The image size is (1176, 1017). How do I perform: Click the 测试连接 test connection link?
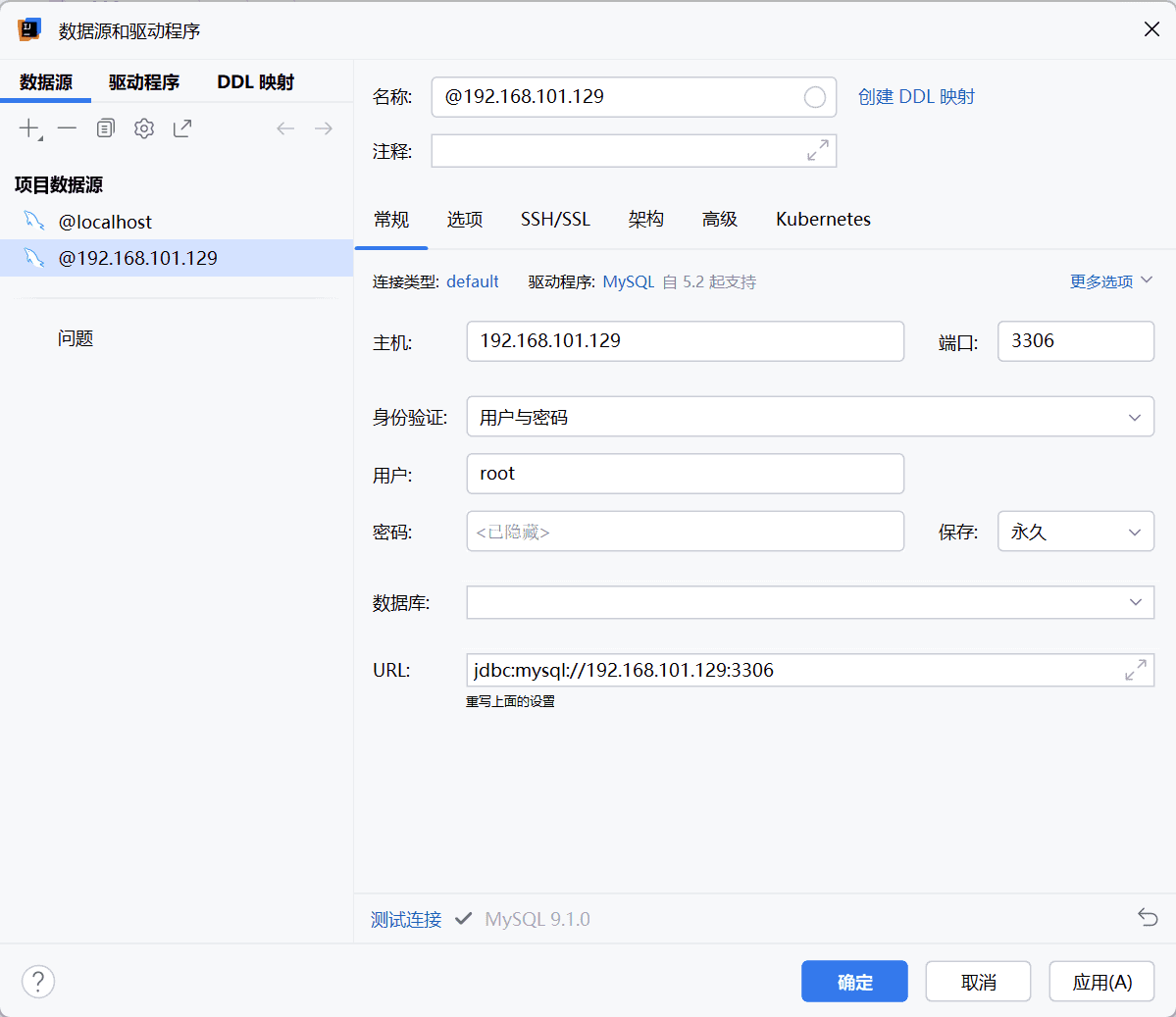click(406, 920)
